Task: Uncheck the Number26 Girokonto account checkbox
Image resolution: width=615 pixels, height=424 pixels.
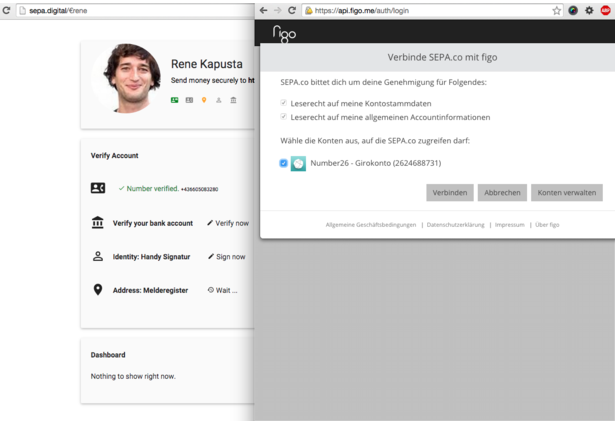Action: 283,163
